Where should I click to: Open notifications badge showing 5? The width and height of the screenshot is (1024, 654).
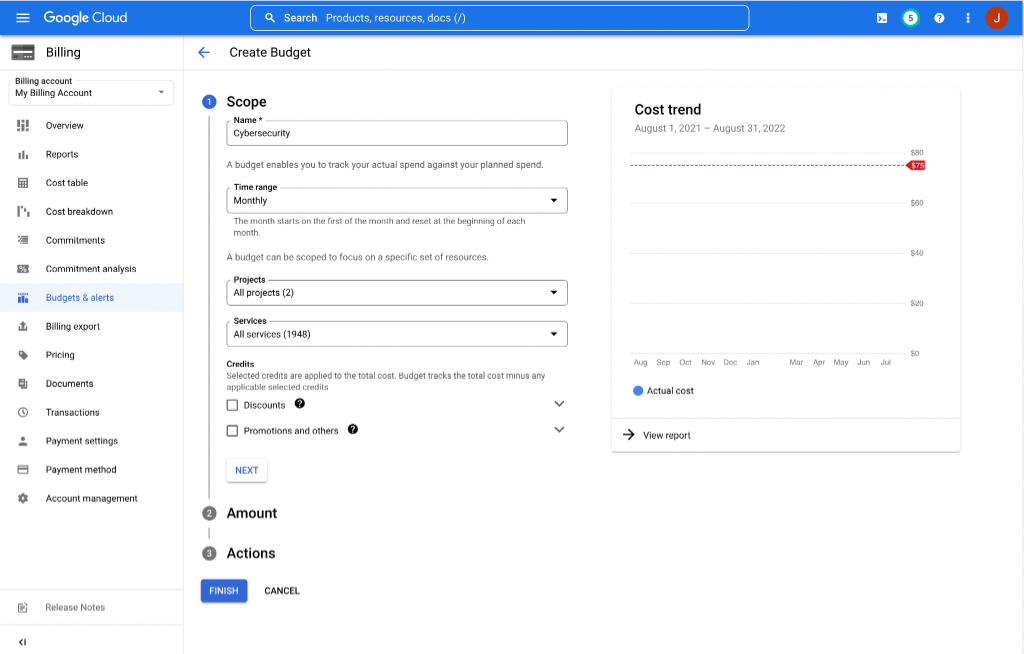tap(910, 18)
